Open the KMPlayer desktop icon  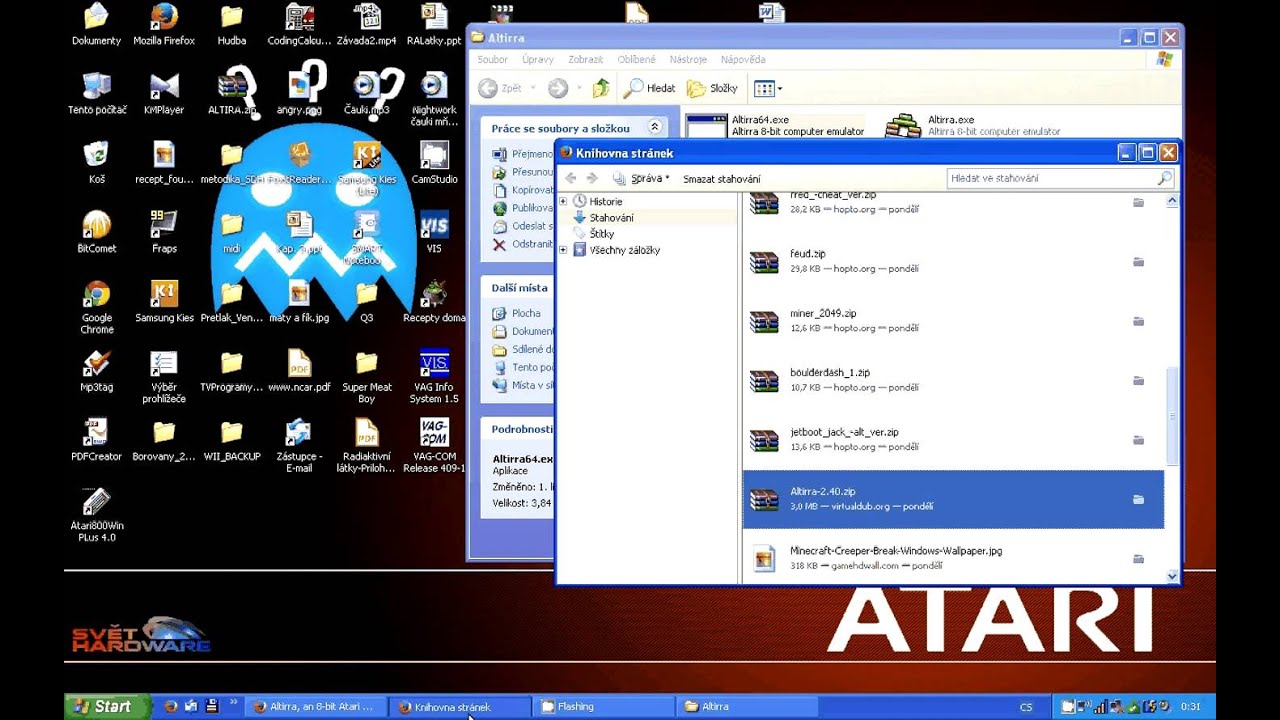tap(164, 94)
